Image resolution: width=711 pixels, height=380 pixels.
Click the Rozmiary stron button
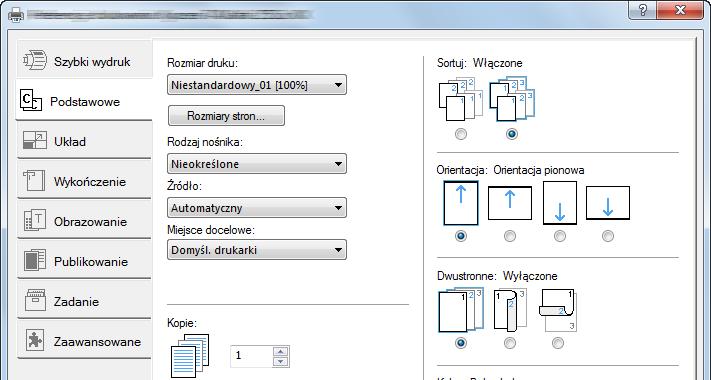pos(226,116)
